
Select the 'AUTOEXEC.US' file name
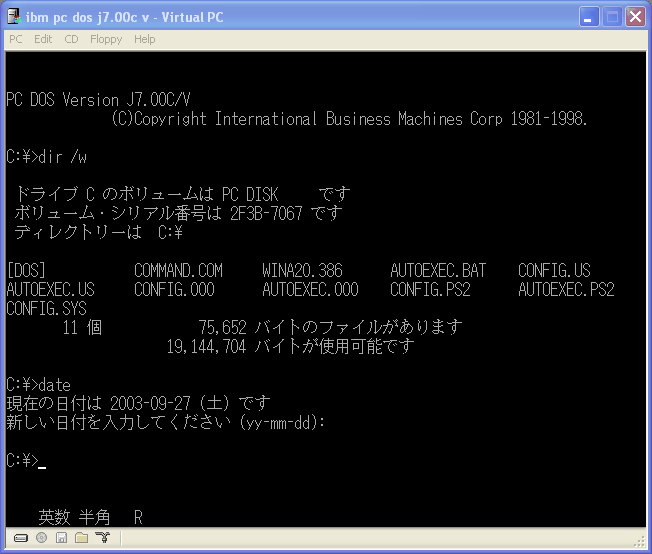(x=51, y=289)
